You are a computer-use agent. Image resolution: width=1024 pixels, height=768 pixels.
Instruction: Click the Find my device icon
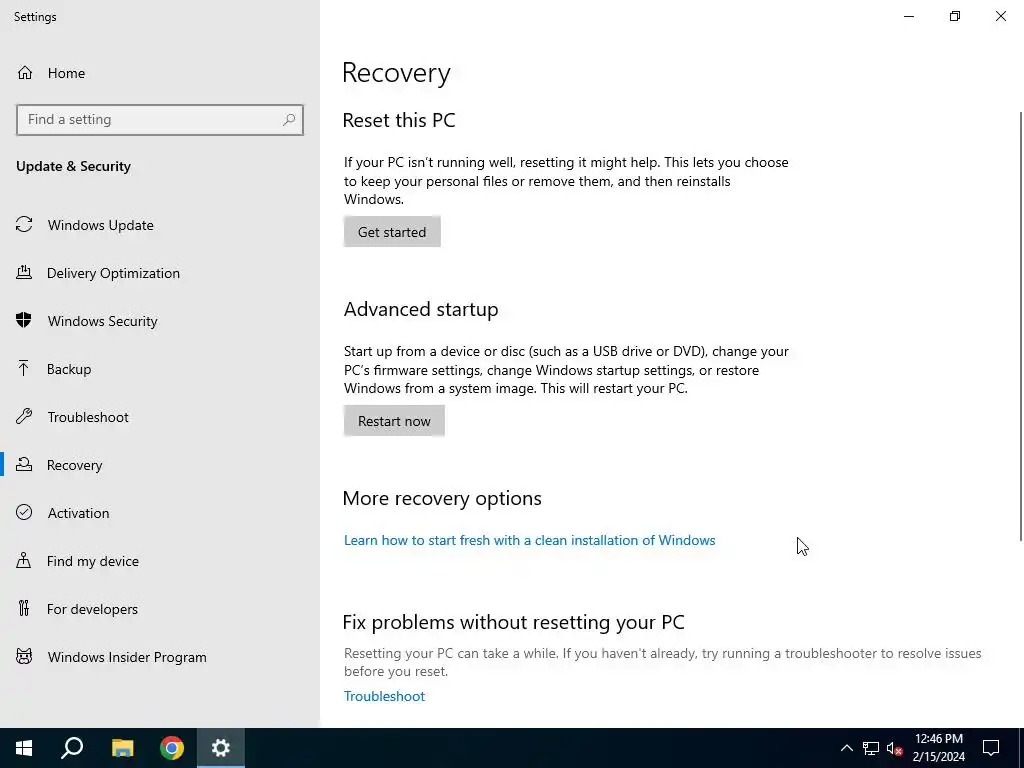(x=24, y=560)
